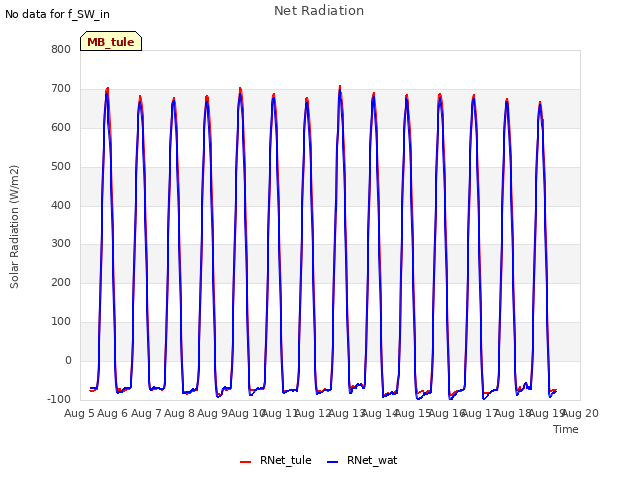Click the Aug 9 x-axis label
The image size is (640, 480).
[212, 413]
